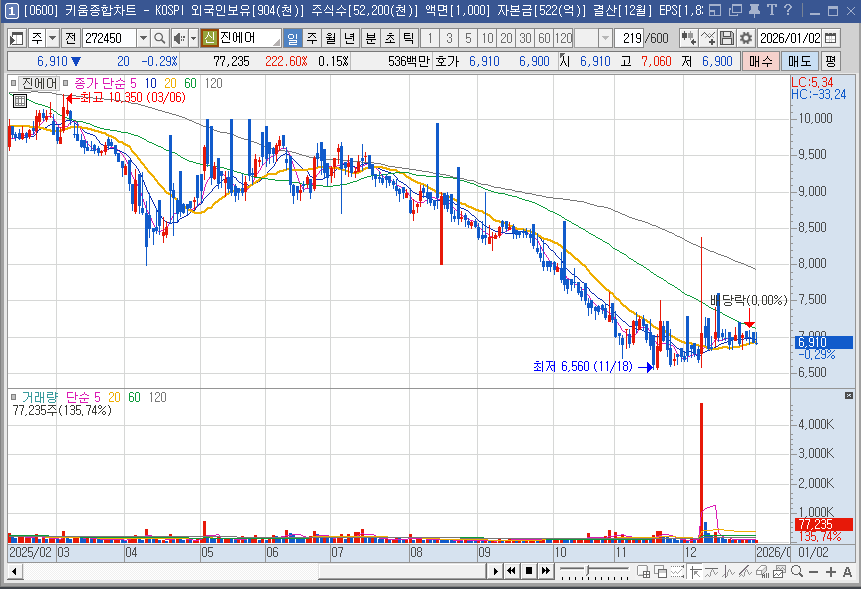861x589 pixels.
Task: Click the add indicator candlestick icon
Action: coord(688,38)
